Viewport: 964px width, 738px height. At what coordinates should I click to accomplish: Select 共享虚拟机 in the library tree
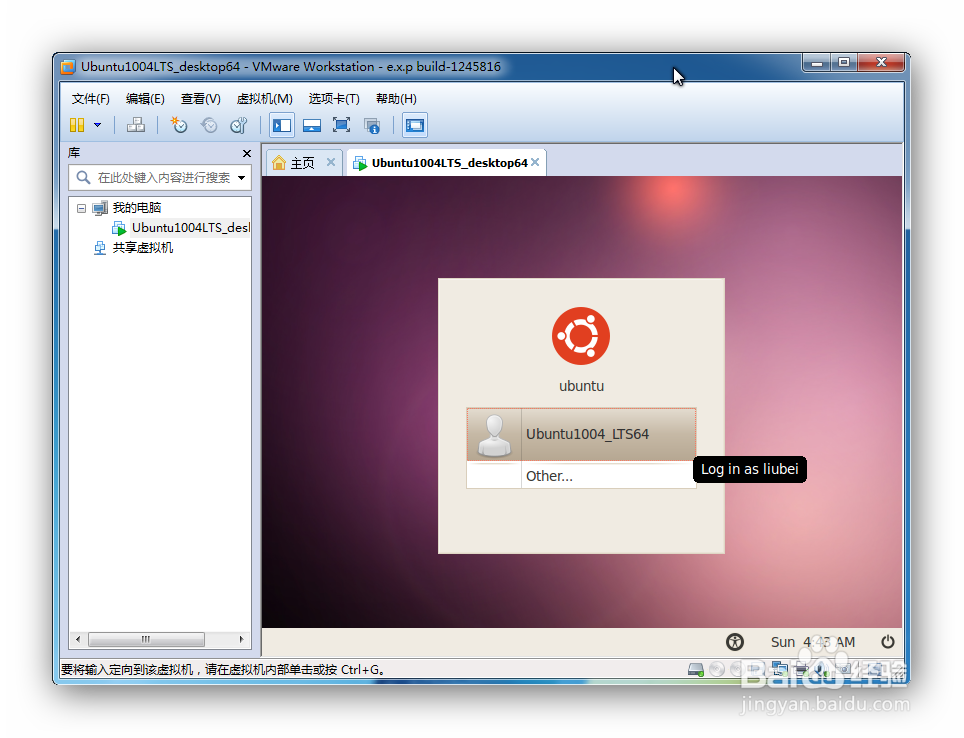pos(143,248)
